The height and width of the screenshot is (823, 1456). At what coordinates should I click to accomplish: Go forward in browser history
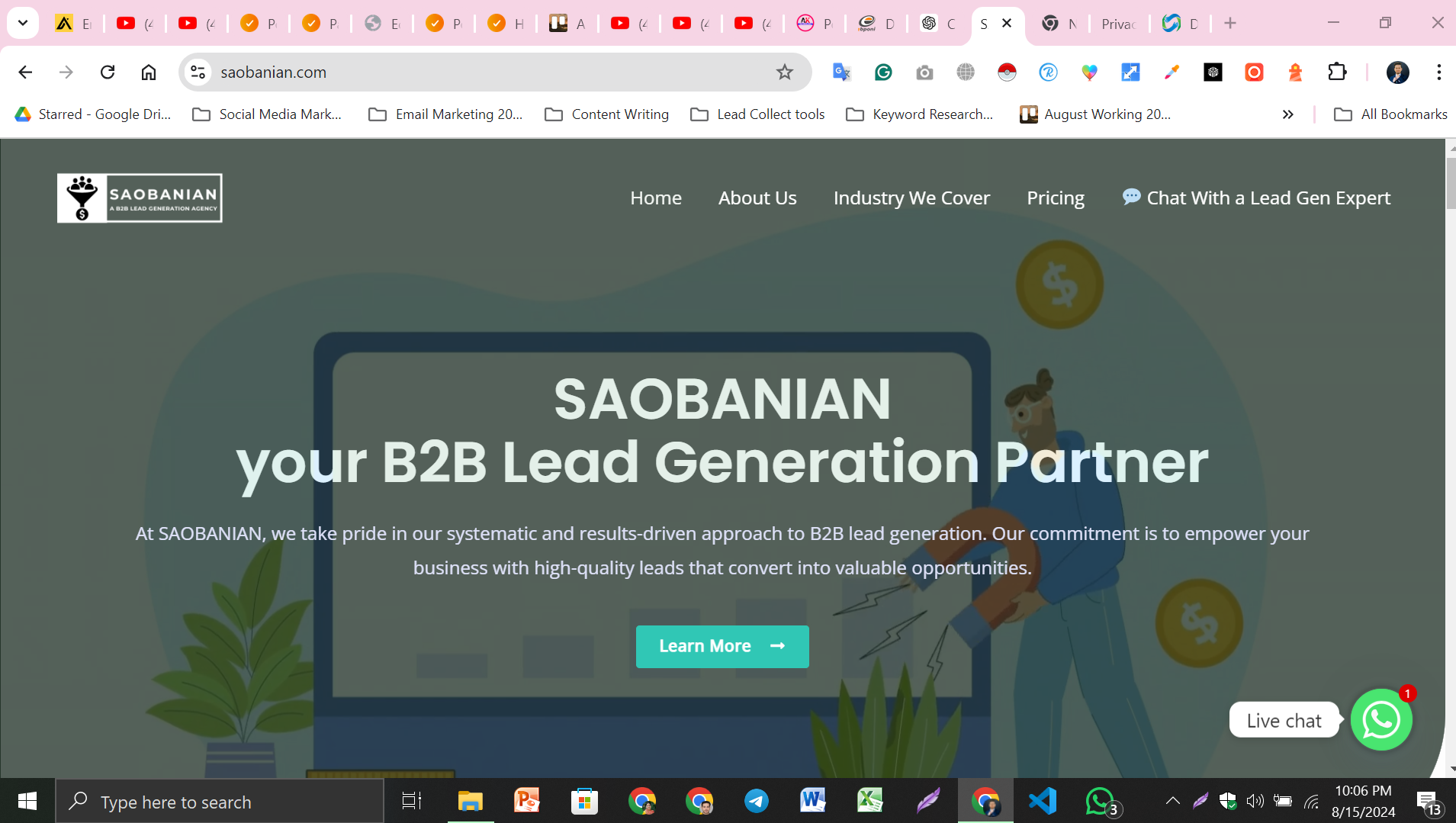[66, 72]
